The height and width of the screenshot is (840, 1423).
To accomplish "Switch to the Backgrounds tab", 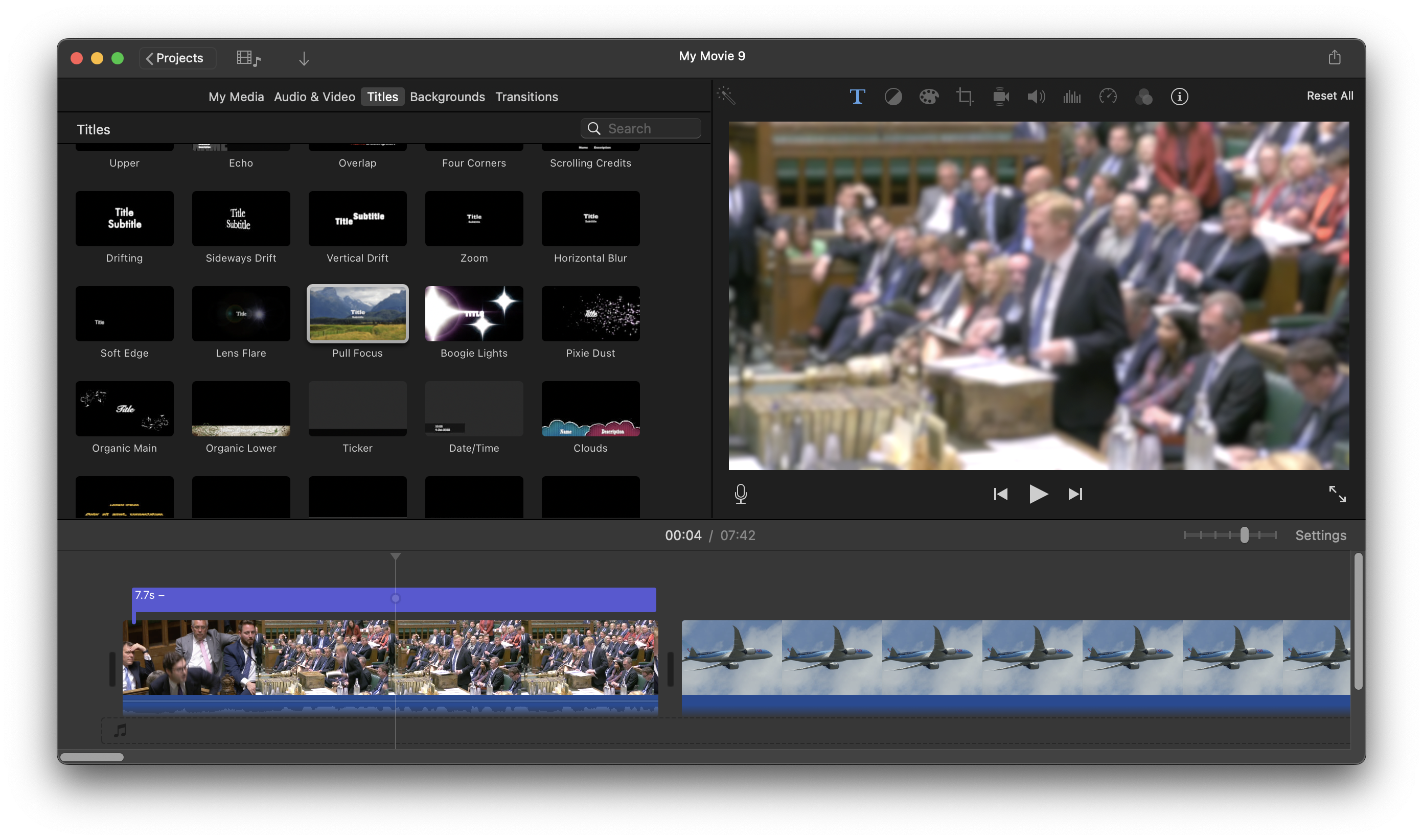I will click(447, 97).
